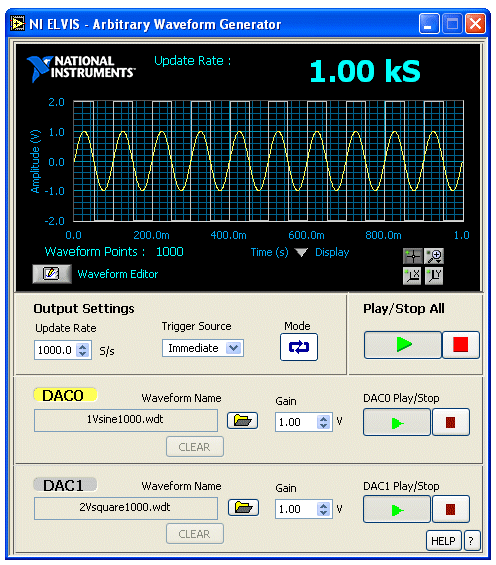Image resolution: width=496 pixels, height=565 pixels.
Task: Click DAC0 Gain stepper arrows
Action: click(x=323, y=422)
